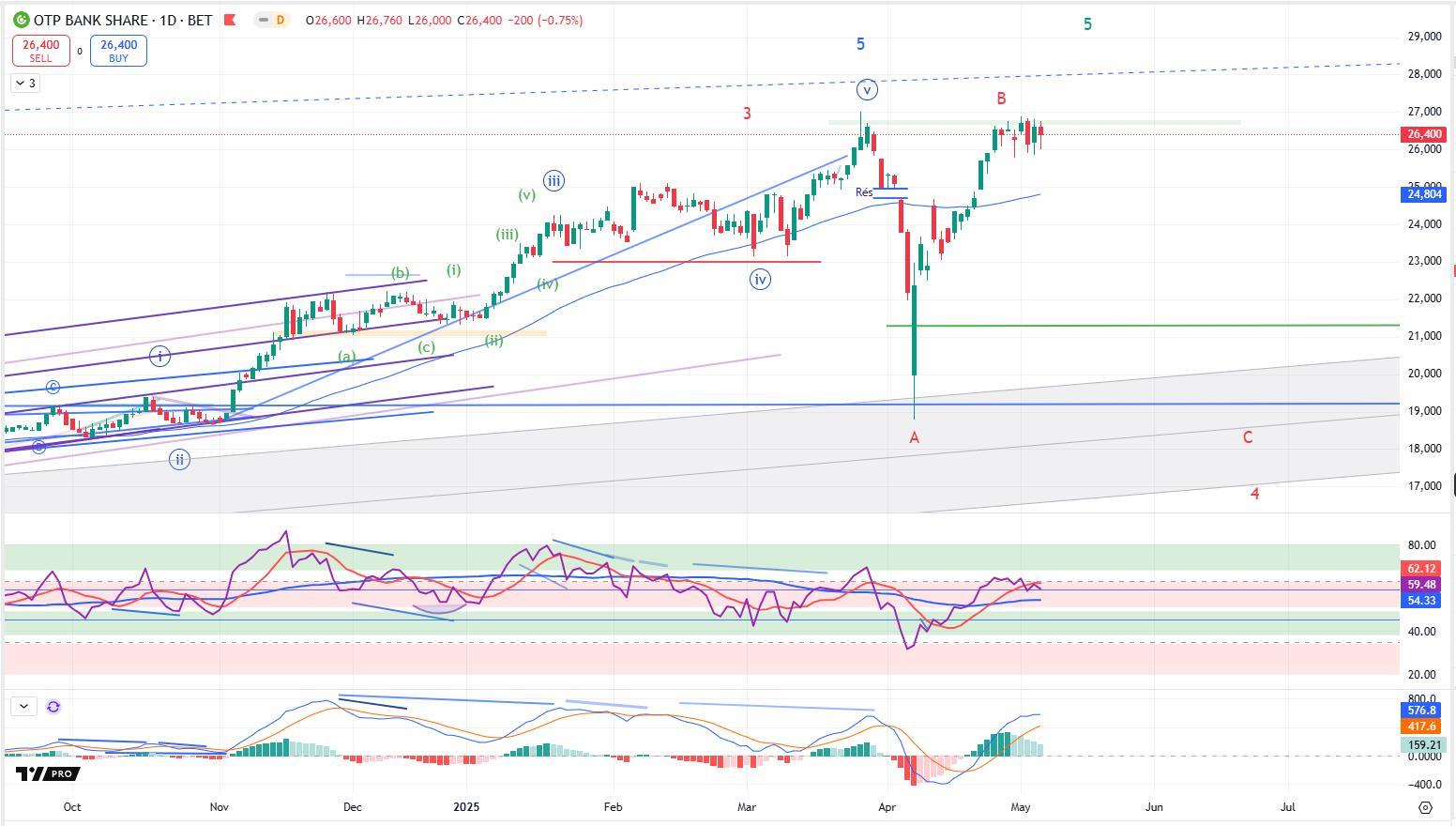Click the blue circled v wave label
The image size is (1456, 826).
coord(868,90)
